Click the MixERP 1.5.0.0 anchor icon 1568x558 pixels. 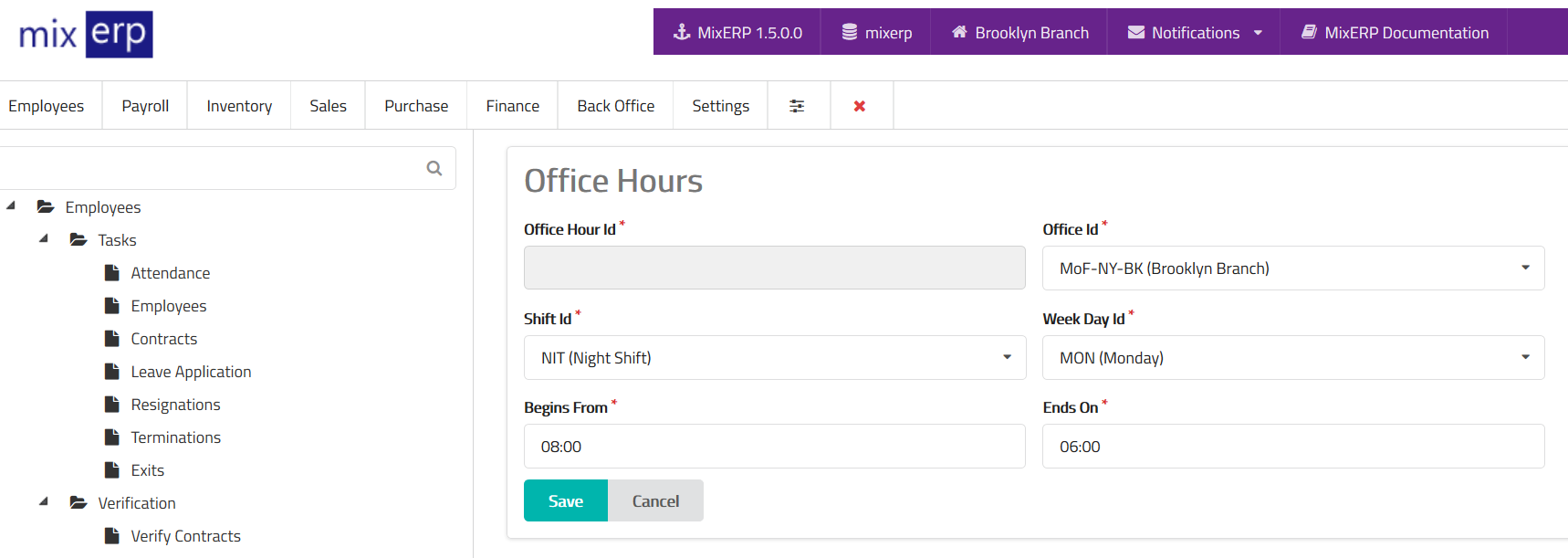pyautogui.click(x=682, y=32)
